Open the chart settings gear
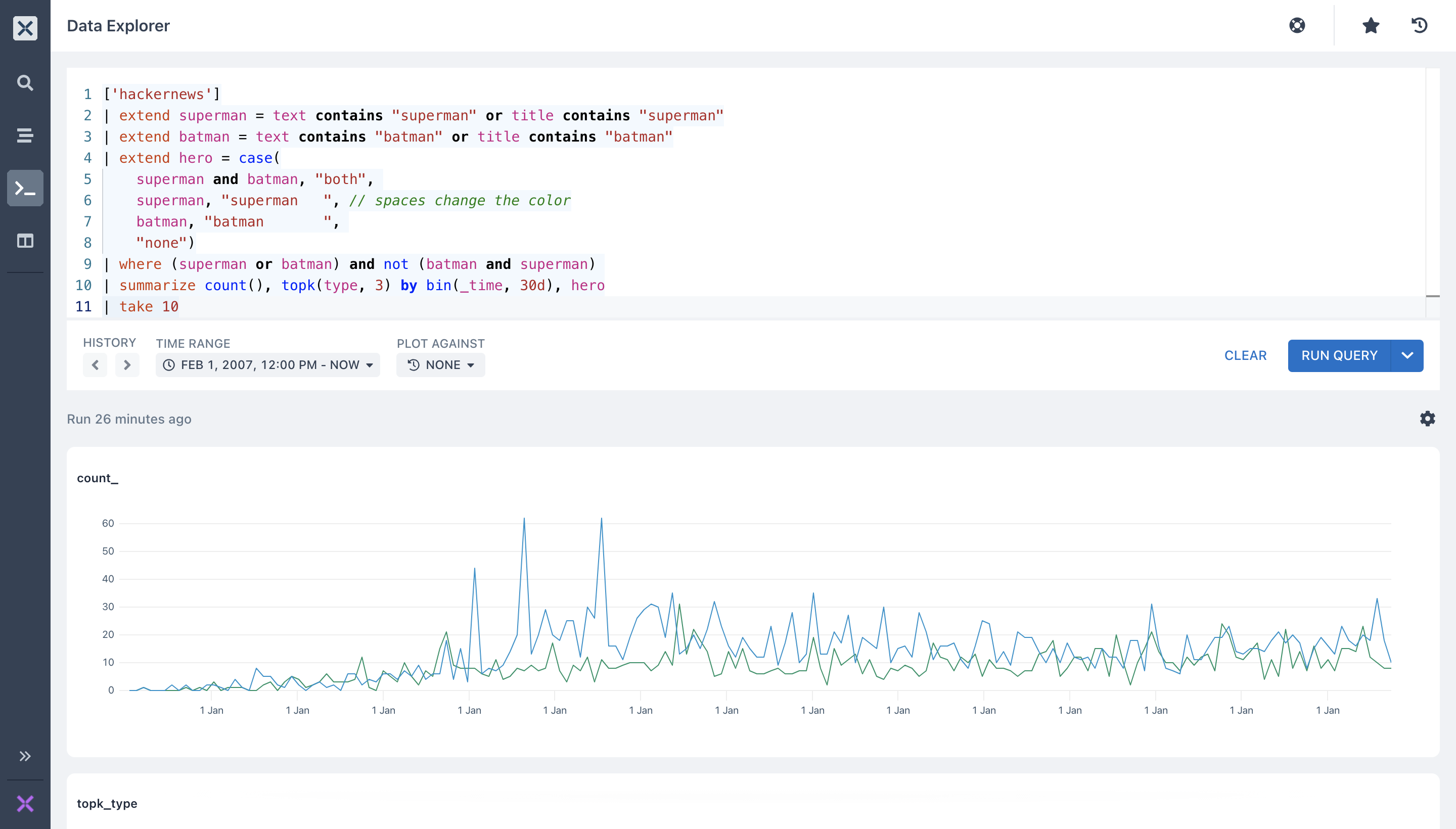Screen dimensions: 1456x829 tap(1428, 419)
